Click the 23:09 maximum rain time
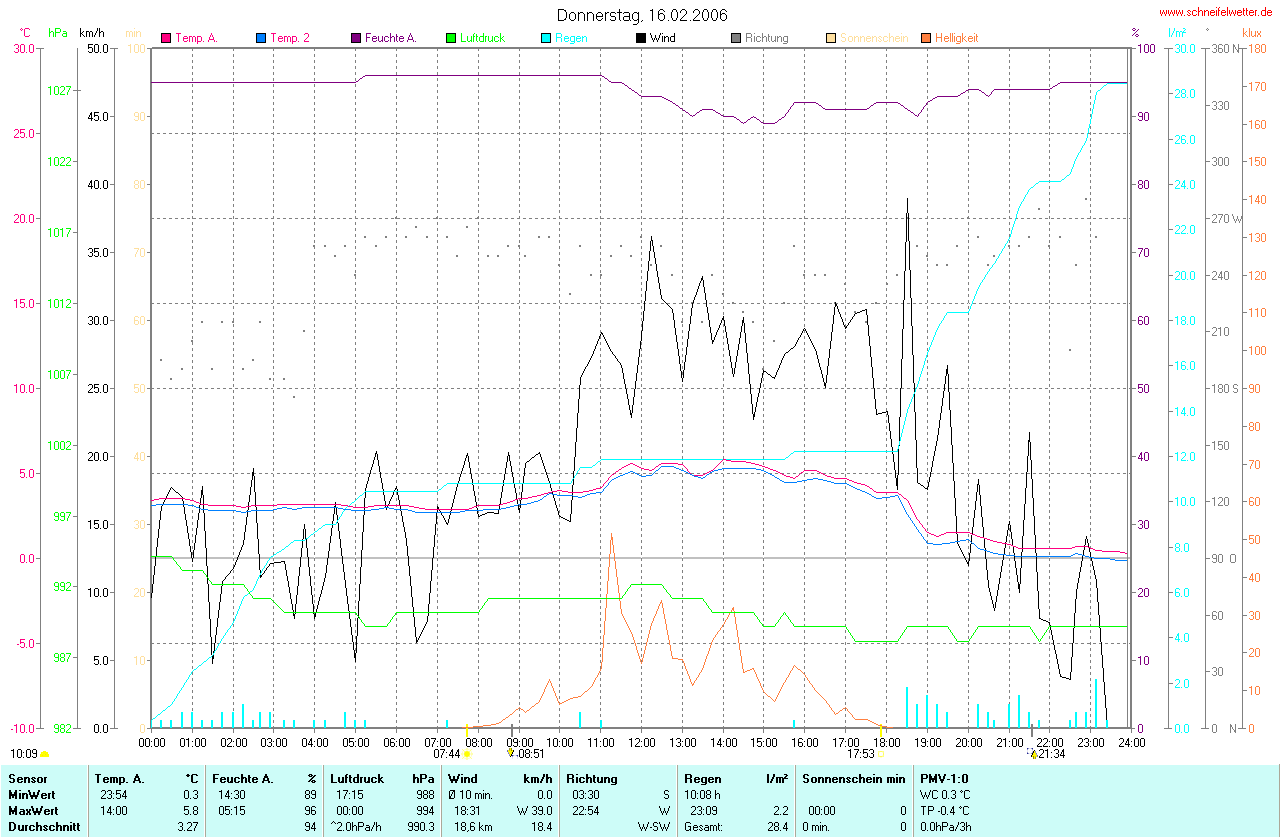 (x=704, y=810)
